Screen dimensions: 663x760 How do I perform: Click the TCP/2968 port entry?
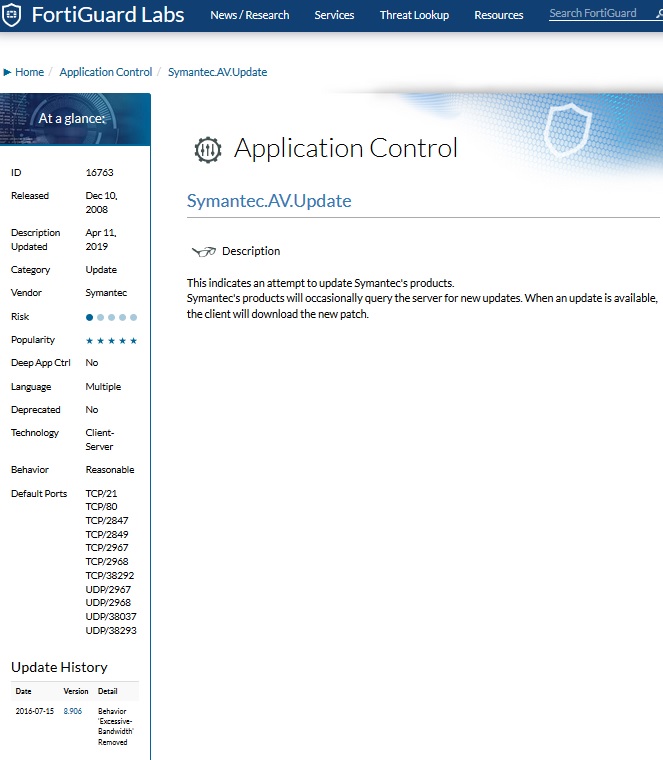tap(107, 562)
